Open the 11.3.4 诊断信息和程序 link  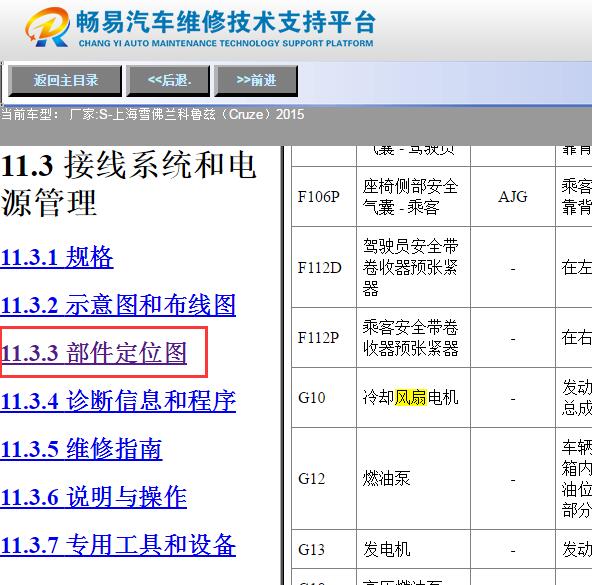tap(118, 401)
